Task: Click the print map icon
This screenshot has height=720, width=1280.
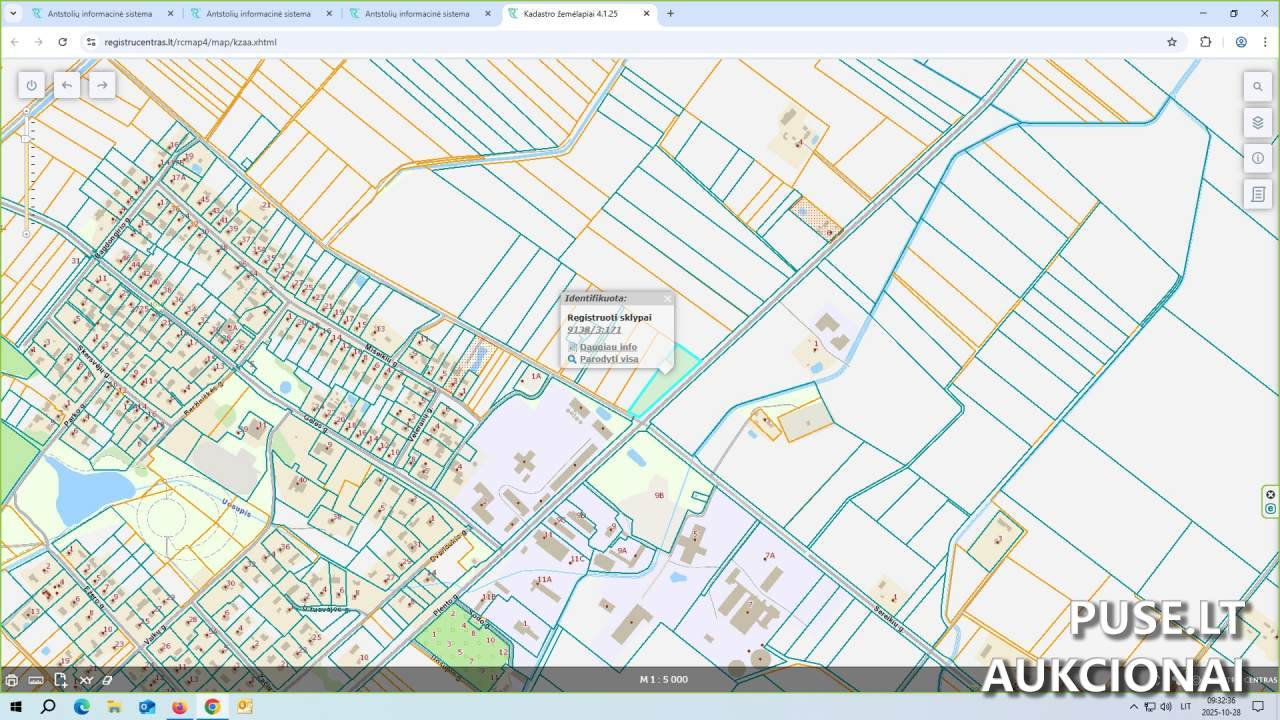Action: pos(12,680)
